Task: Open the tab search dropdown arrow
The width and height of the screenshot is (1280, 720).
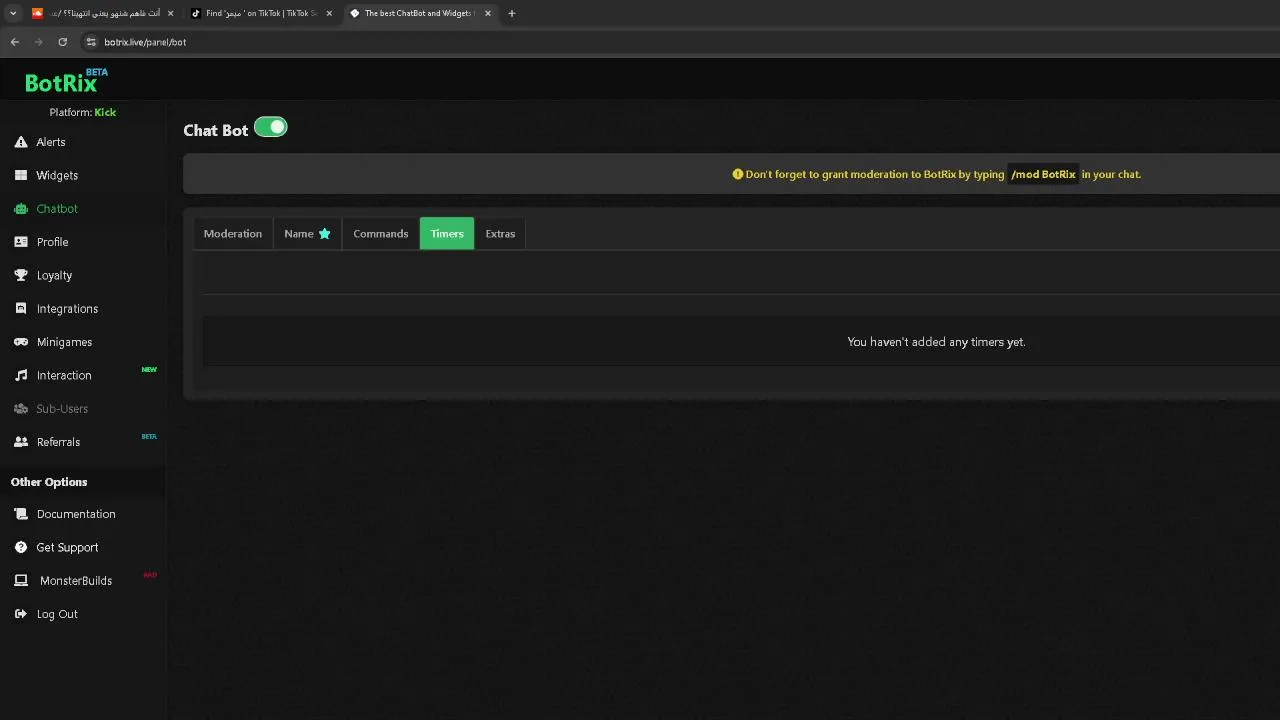Action: click(x=13, y=13)
